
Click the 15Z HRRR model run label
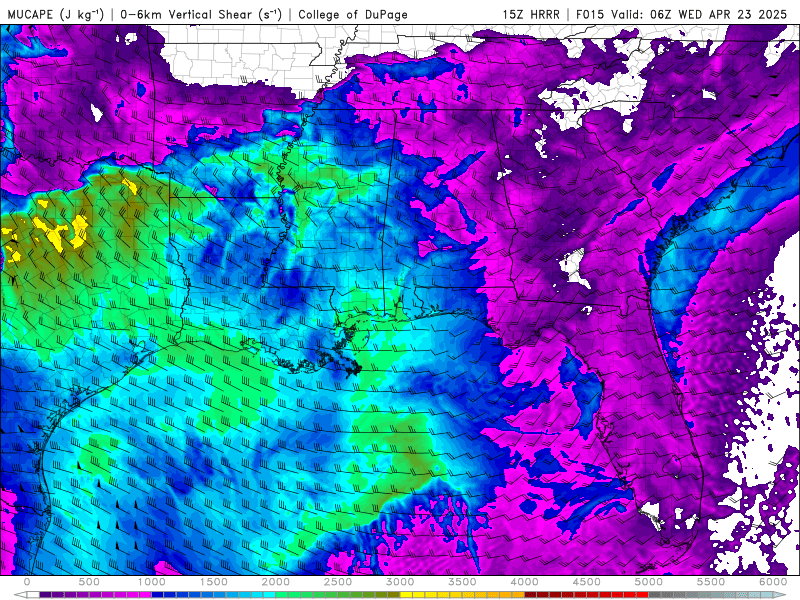531,14
